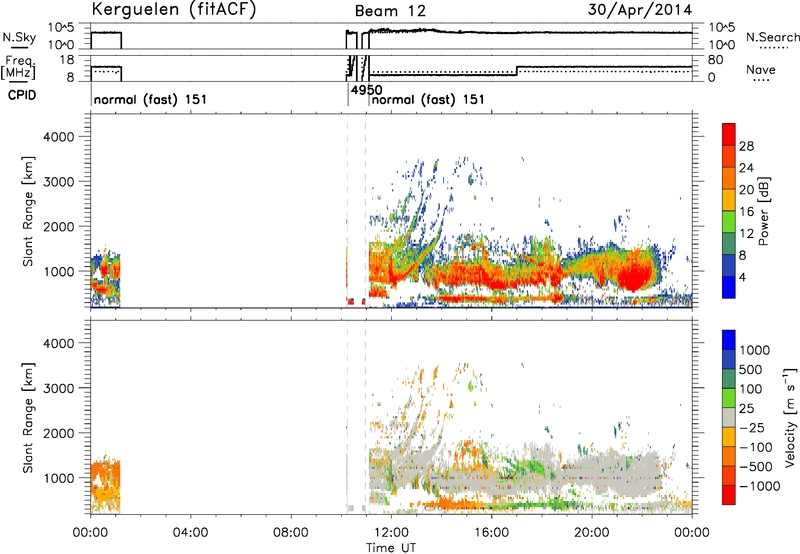Click the '3000' tick of the velocity panel
This screenshot has height=554, width=800.
point(58,388)
